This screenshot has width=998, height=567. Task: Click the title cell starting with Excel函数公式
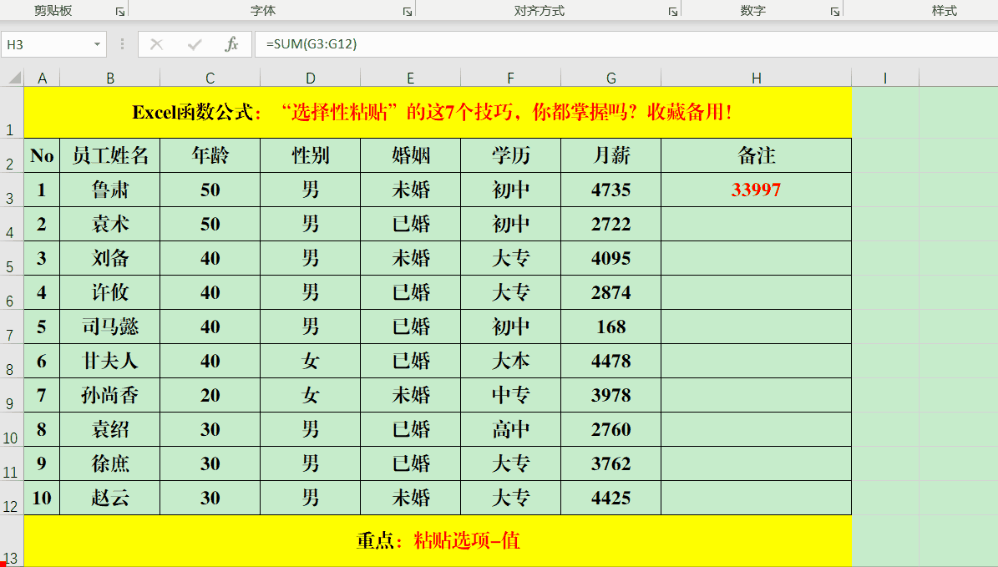click(x=438, y=113)
